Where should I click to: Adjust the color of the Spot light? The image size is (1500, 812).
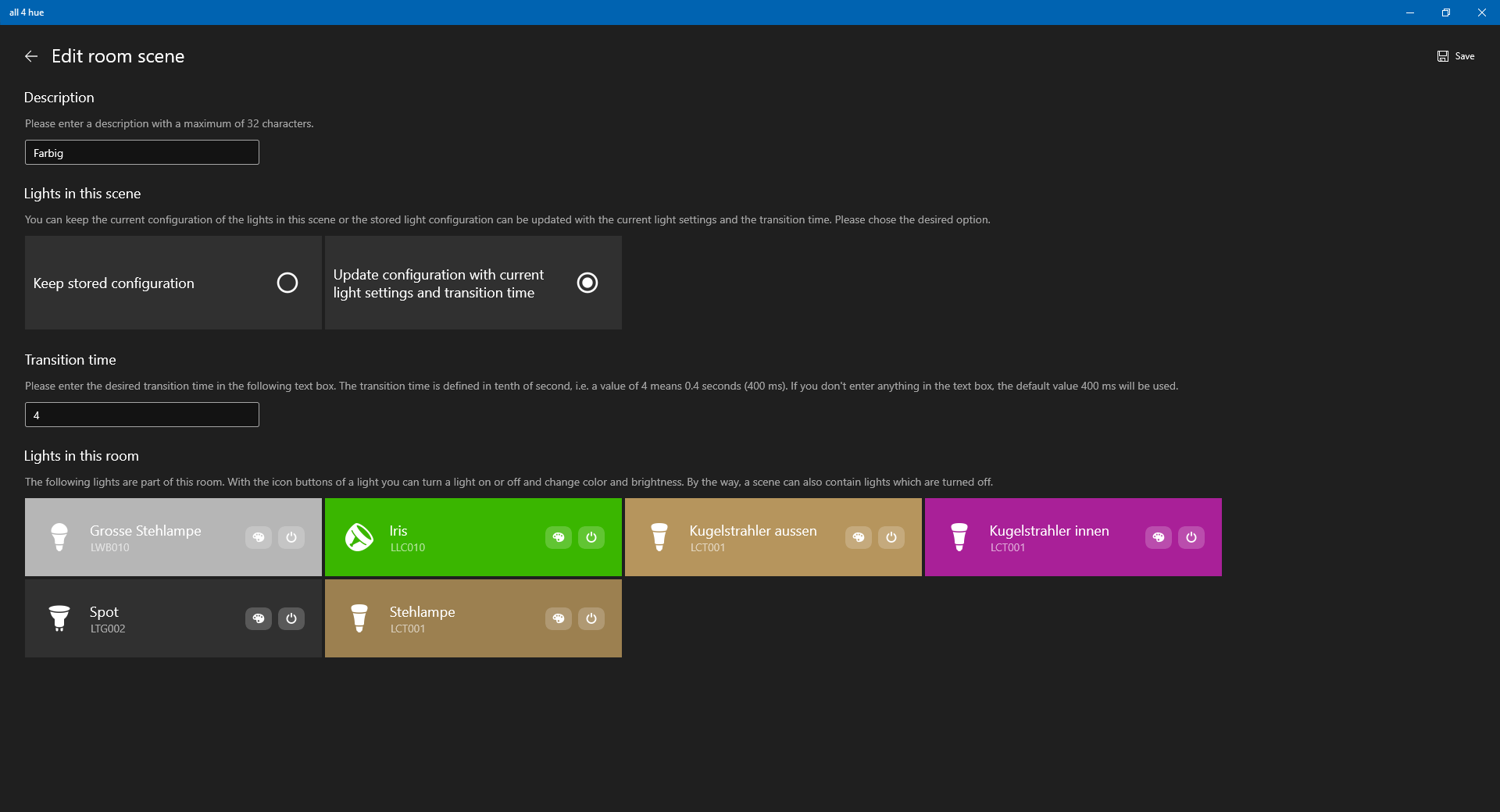pos(259,618)
